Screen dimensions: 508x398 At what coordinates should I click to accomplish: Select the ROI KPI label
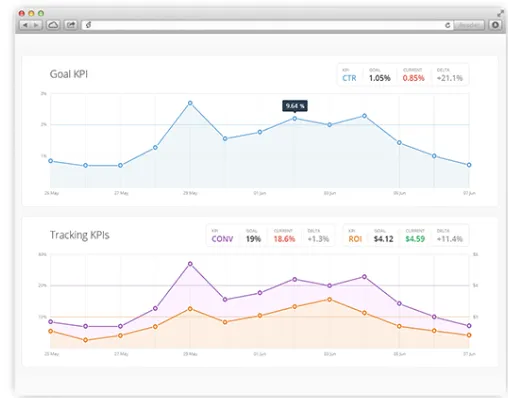click(355, 239)
